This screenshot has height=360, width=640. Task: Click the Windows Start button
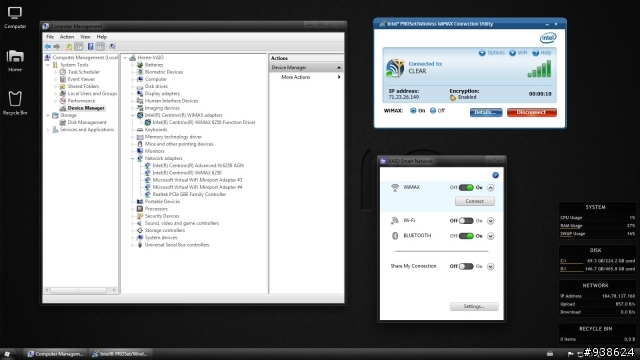pyautogui.click(x=7, y=354)
